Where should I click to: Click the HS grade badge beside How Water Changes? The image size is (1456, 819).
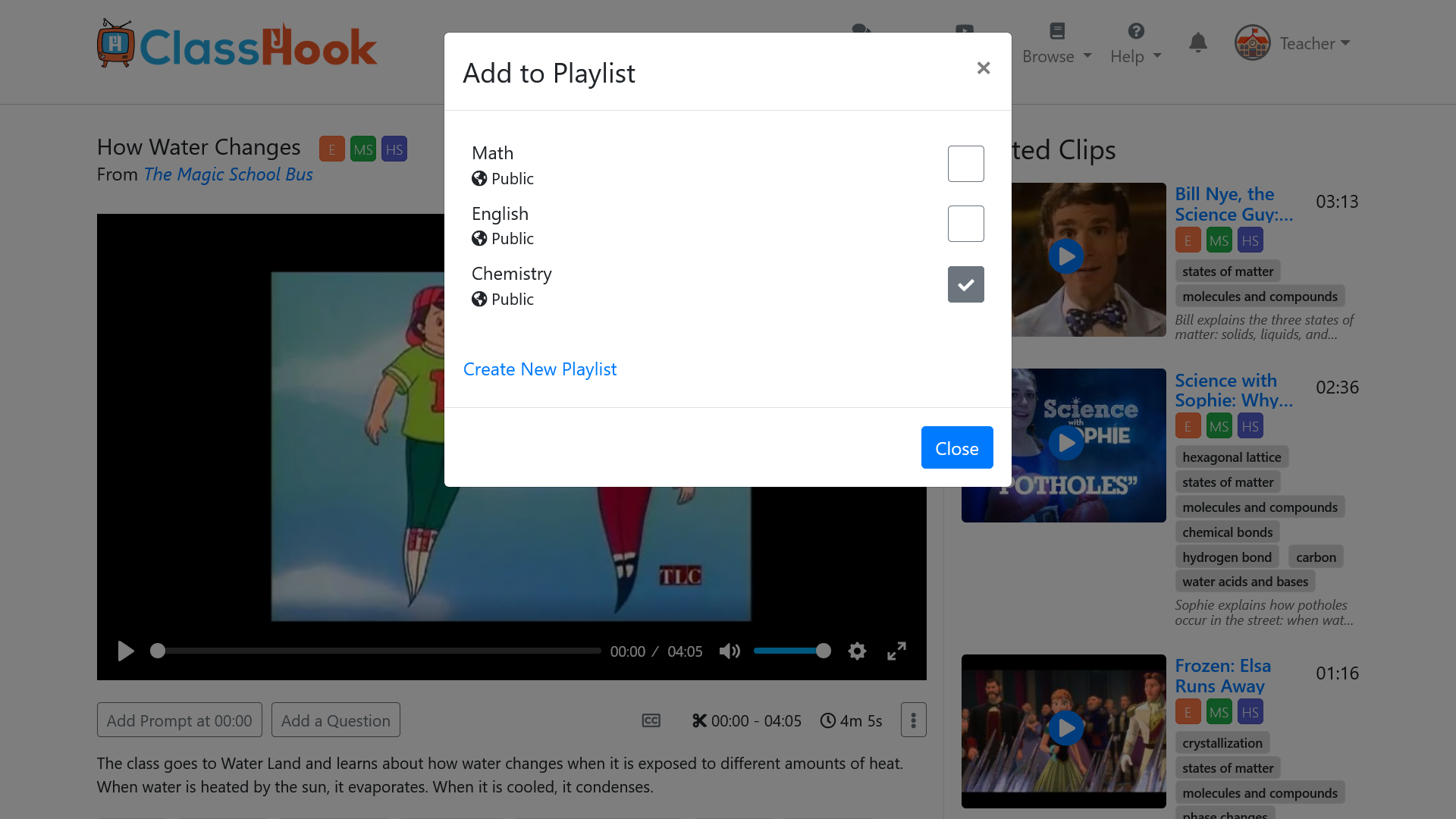[394, 149]
